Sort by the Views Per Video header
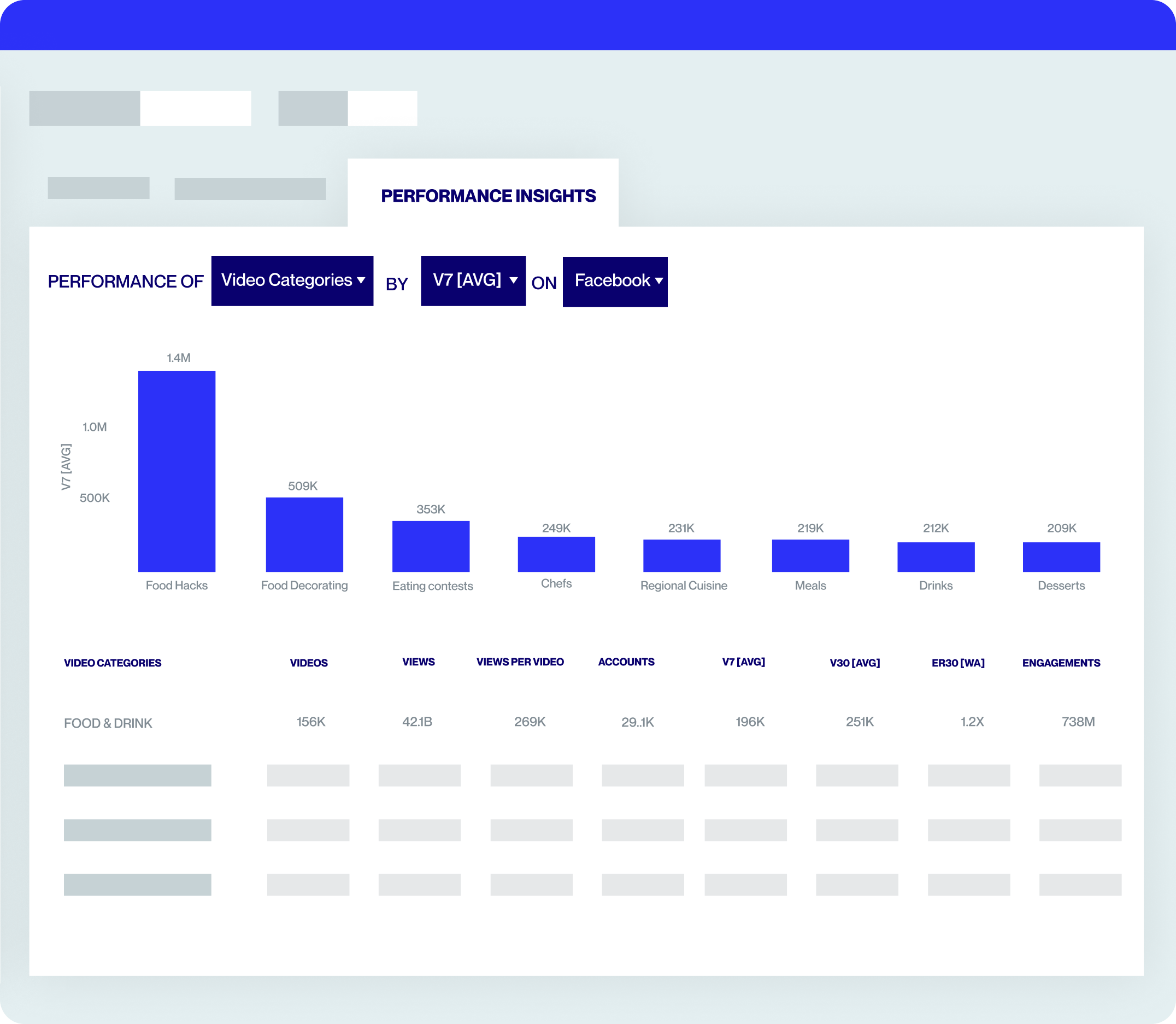The image size is (1176, 1024). point(520,662)
